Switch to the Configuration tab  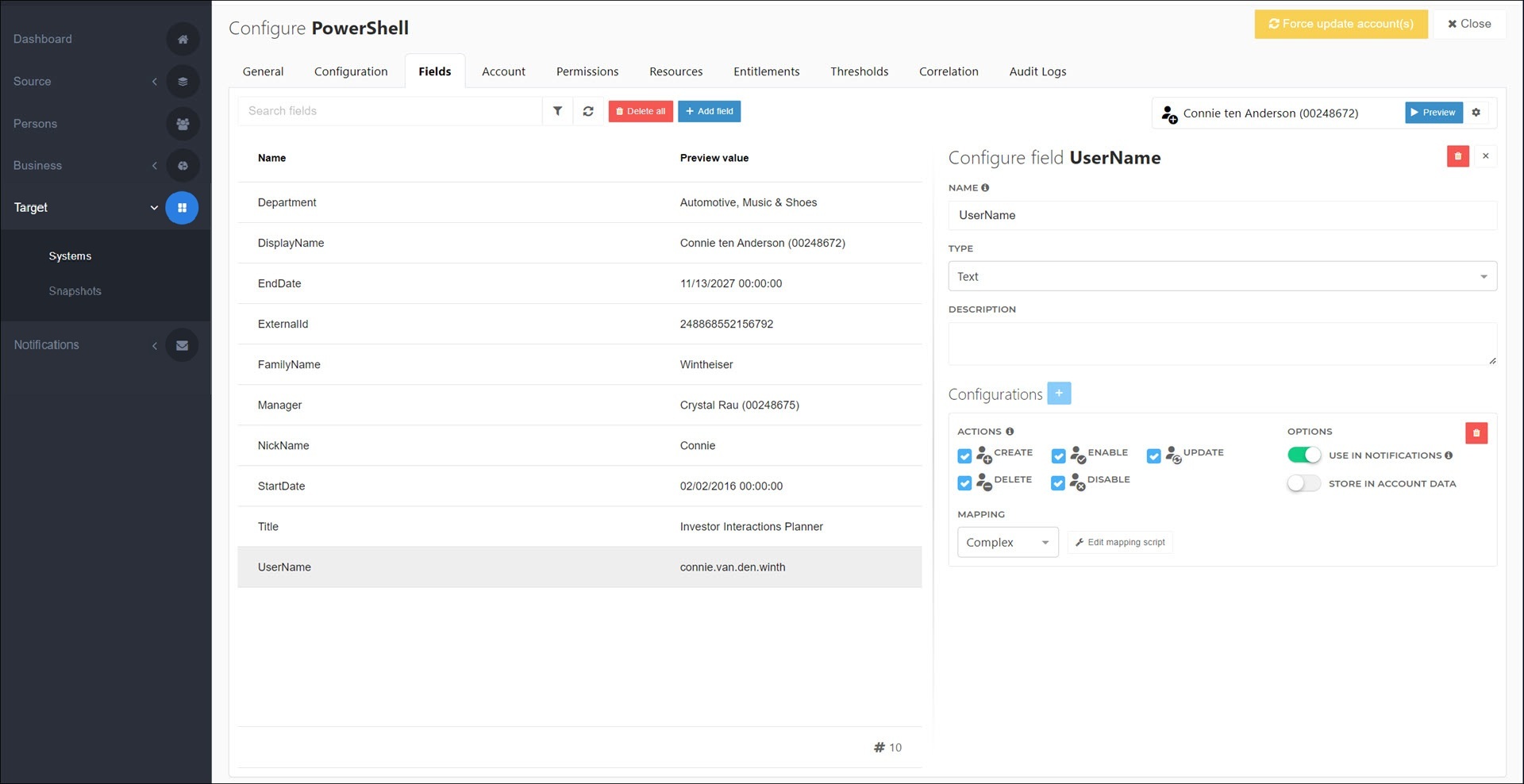[351, 71]
